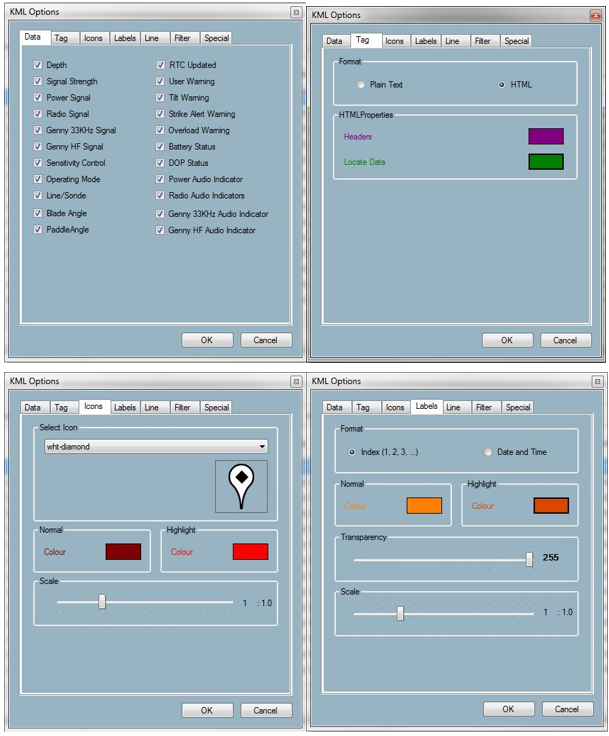Close the Icons tab KML Options window
Screen dimensions: 609x736
tap(296, 382)
